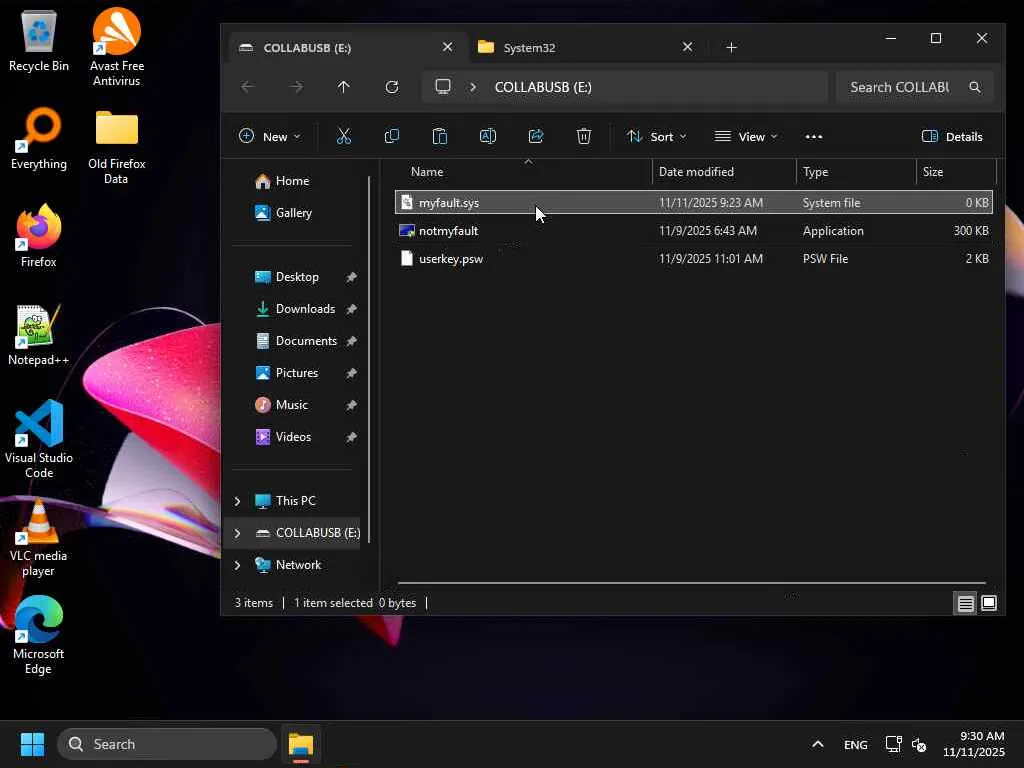Open Downloads in the navigation pane
The height and width of the screenshot is (768, 1024).
[304, 309]
